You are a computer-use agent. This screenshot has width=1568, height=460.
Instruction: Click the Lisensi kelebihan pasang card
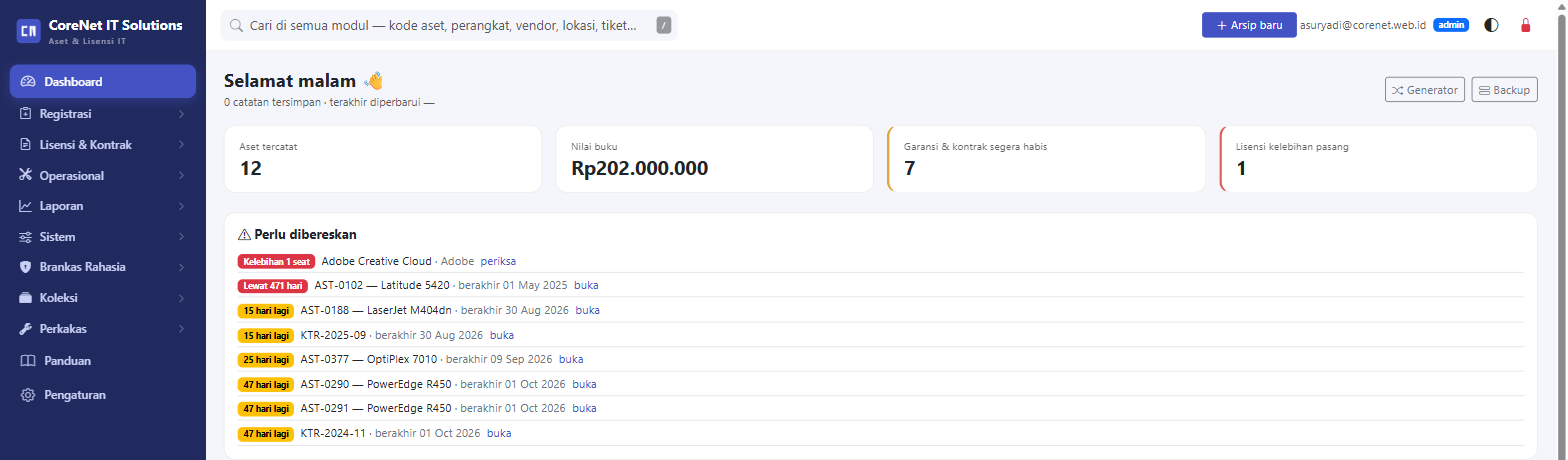(x=1379, y=159)
